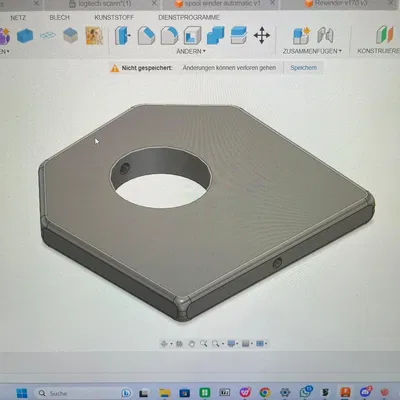
Task: Activate the Look At navigation tool
Action: (179, 344)
